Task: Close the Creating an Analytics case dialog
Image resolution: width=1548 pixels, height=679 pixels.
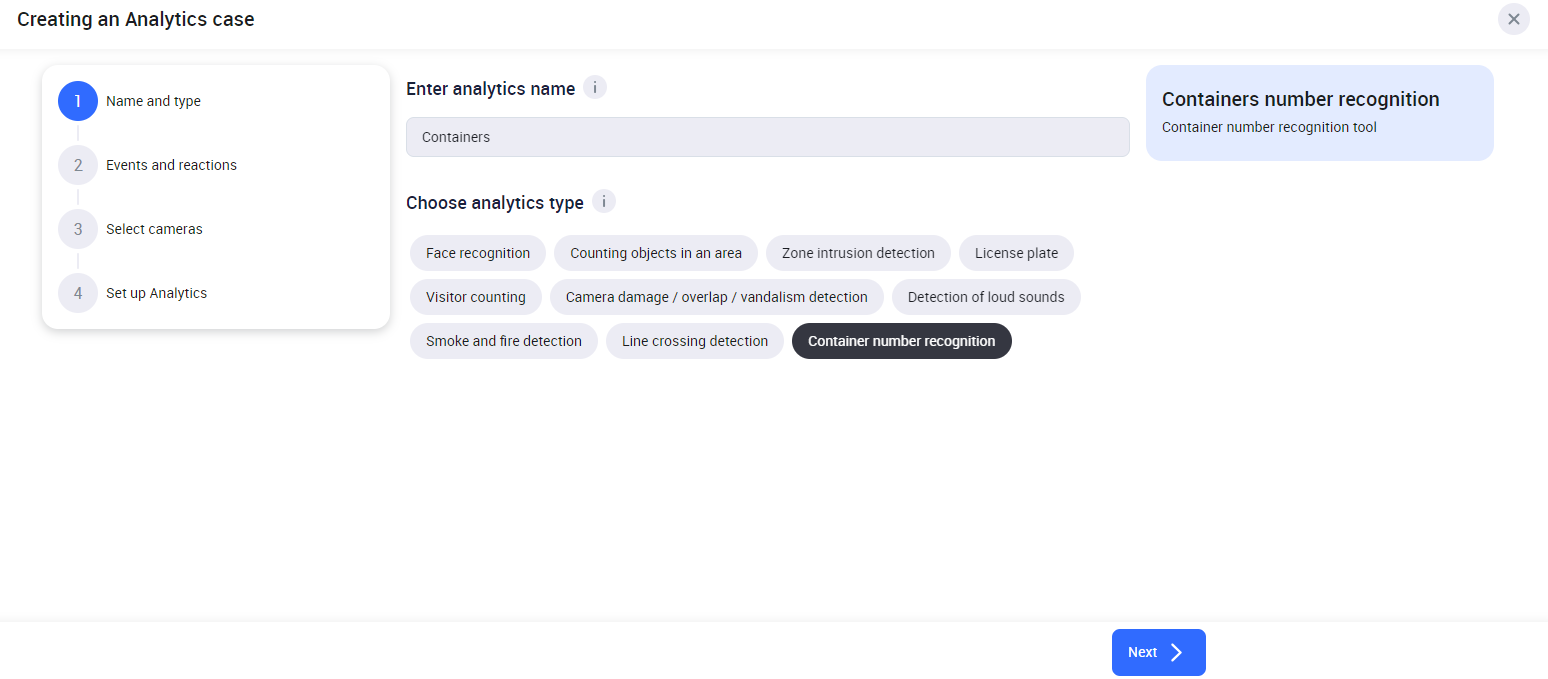Action: tap(1513, 19)
